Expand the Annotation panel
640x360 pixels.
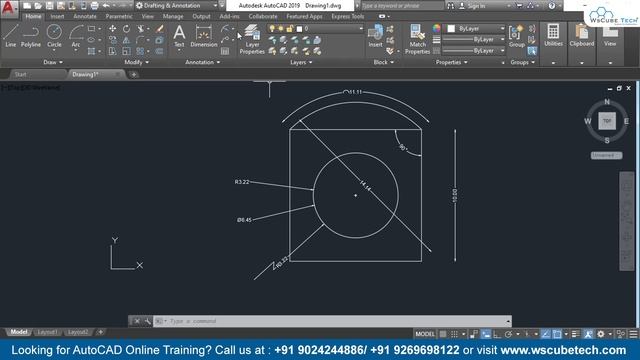point(203,62)
